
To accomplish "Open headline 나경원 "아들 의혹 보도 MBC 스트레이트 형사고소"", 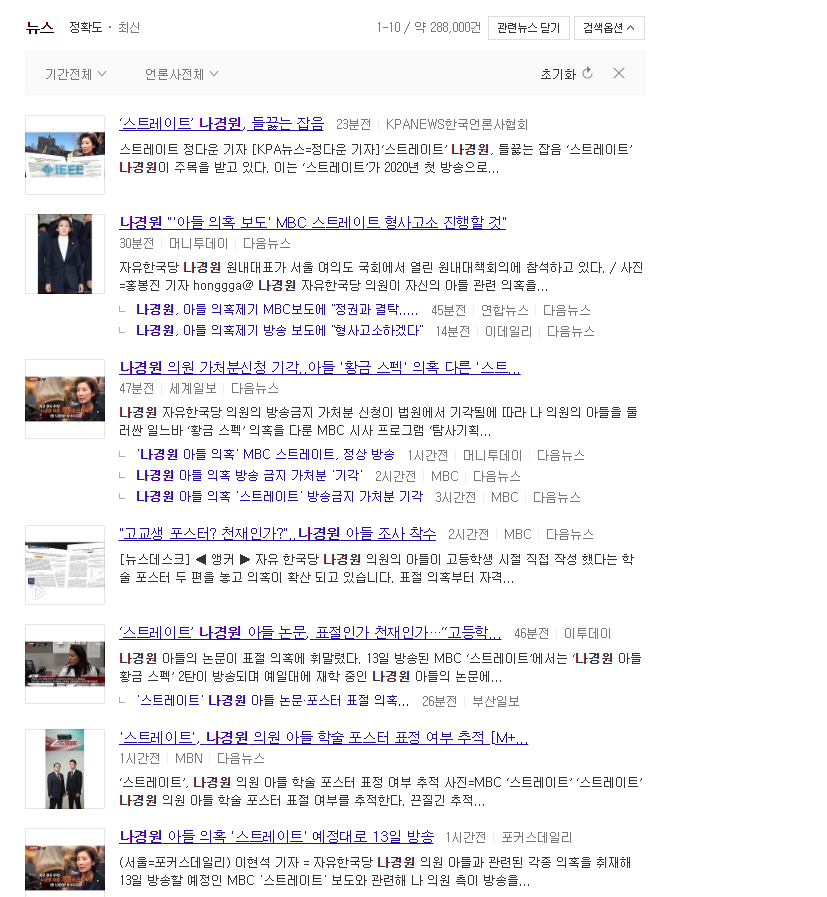I will 313,223.
